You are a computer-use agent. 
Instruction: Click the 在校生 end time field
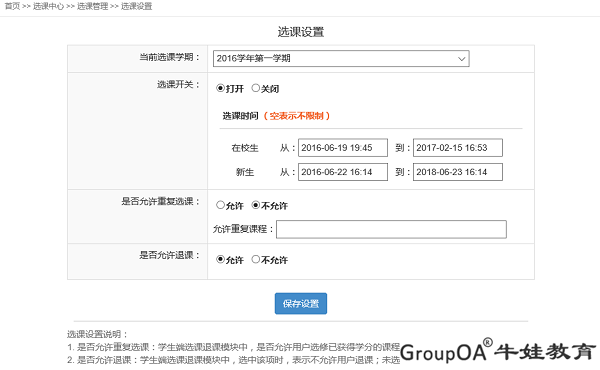pos(458,148)
